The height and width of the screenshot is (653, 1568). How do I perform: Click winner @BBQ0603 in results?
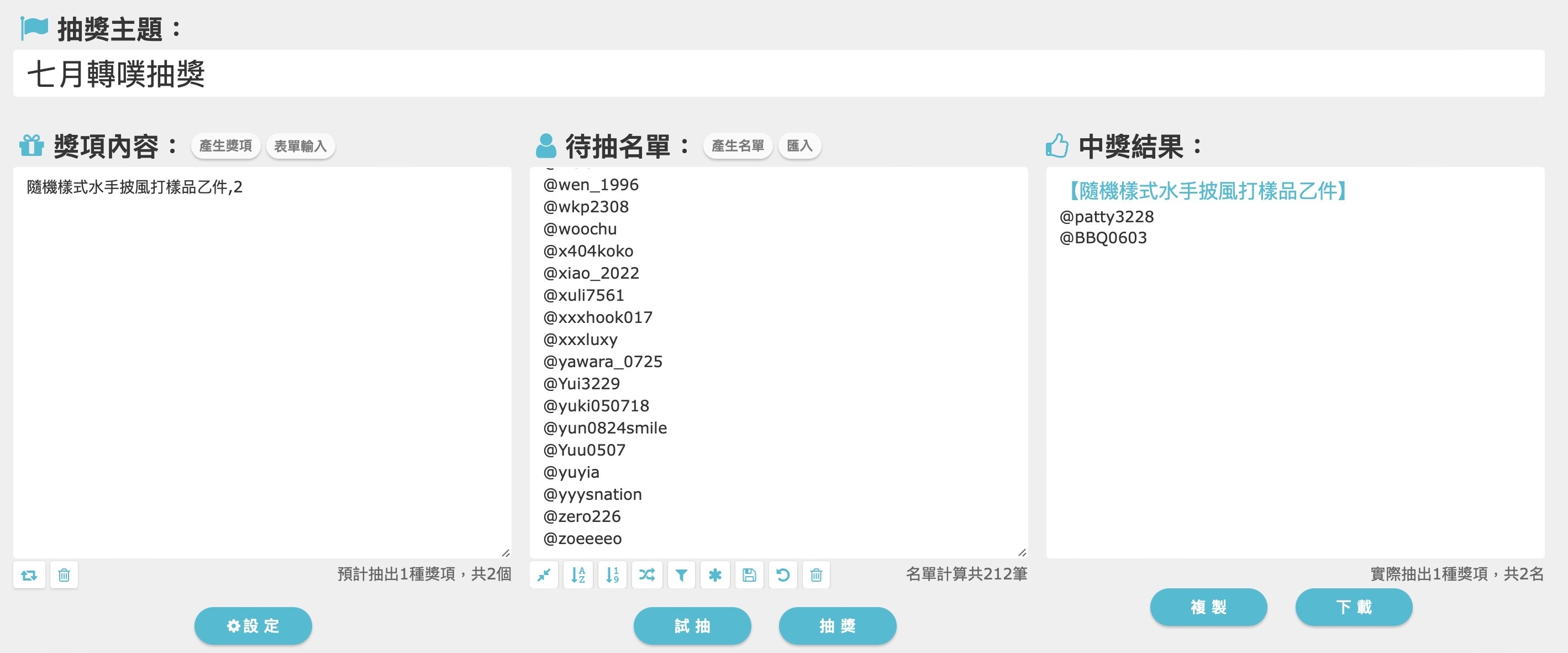(x=1103, y=238)
